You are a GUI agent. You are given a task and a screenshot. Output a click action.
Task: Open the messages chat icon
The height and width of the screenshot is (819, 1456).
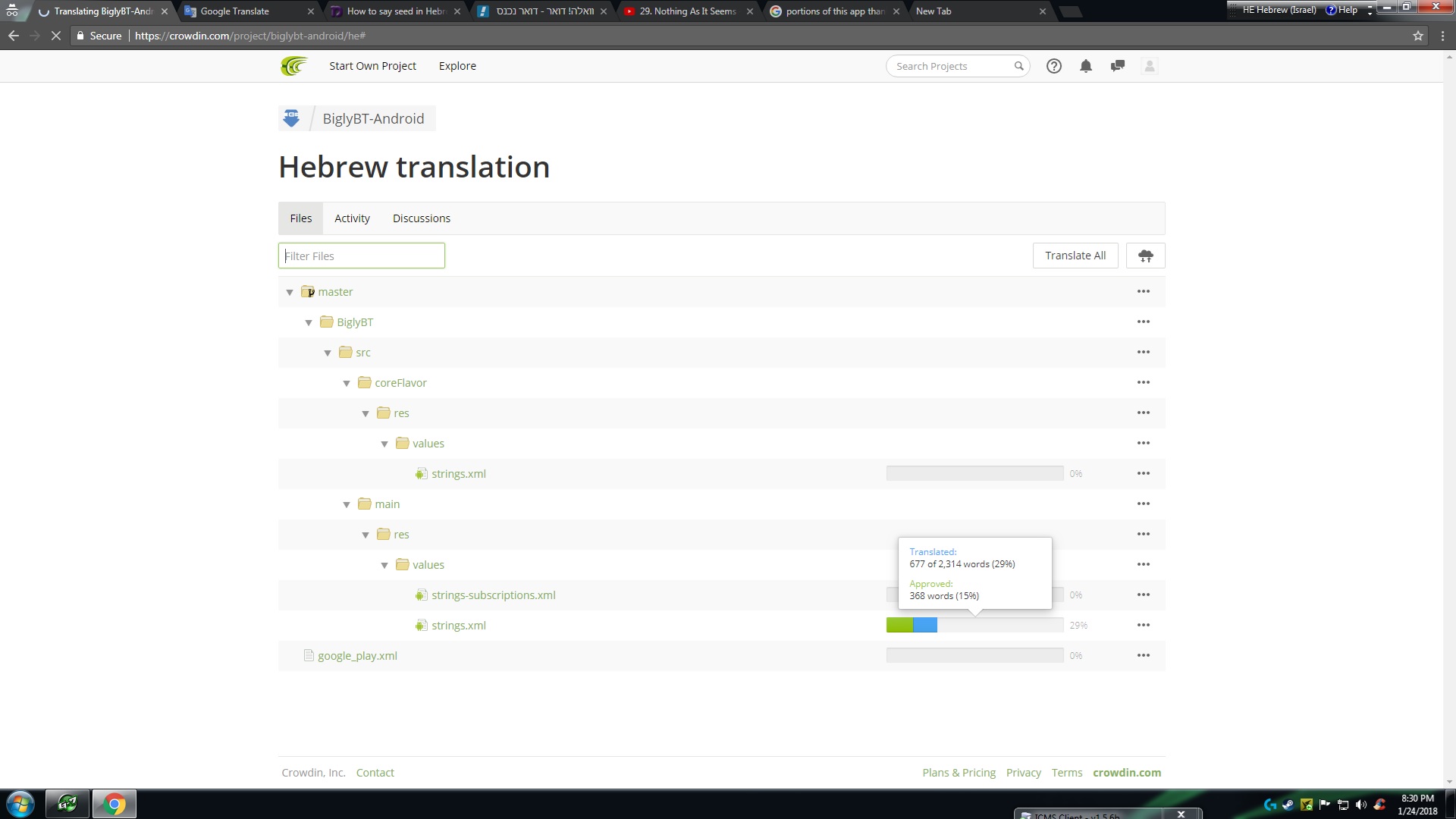(x=1117, y=66)
